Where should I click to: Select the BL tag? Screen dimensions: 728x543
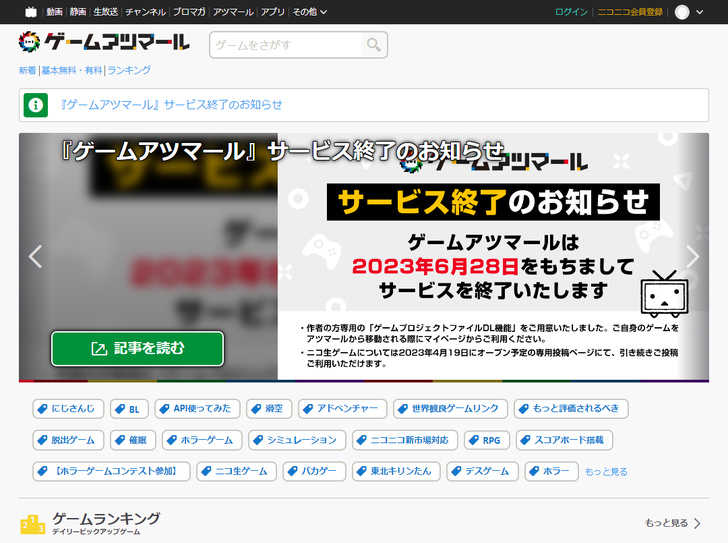click(x=129, y=409)
